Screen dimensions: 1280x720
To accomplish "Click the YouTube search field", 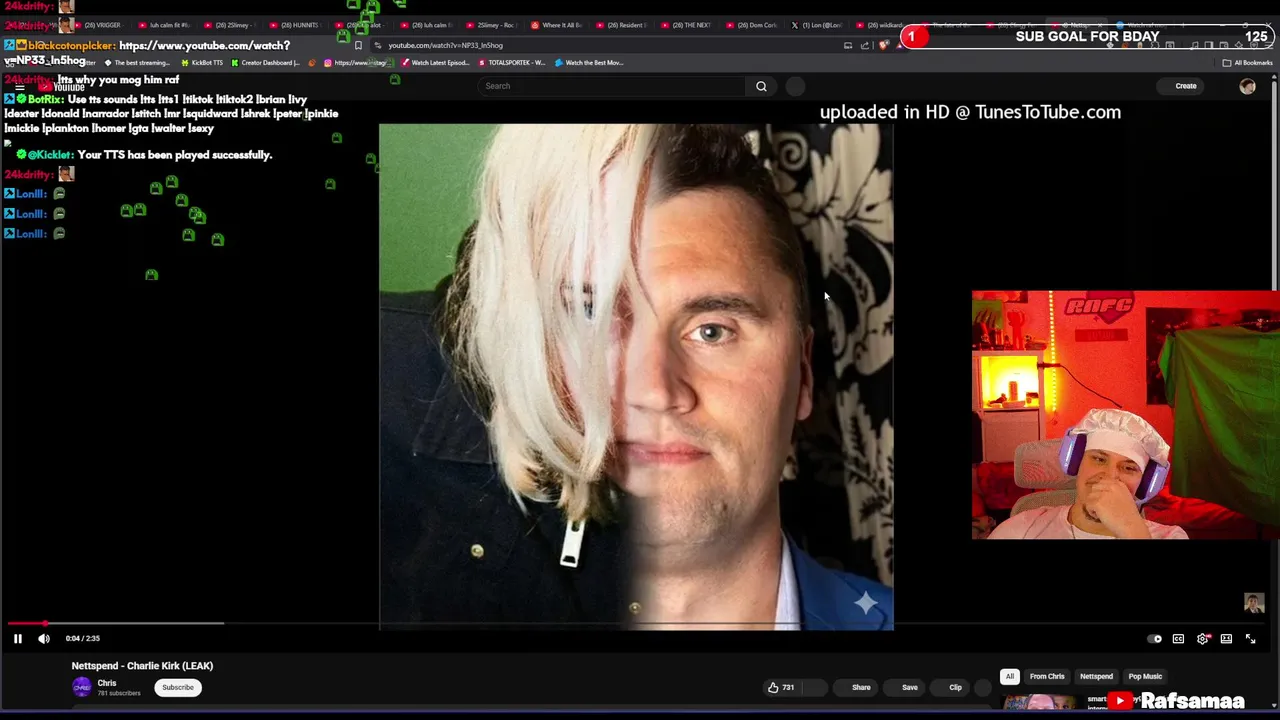I will (x=612, y=86).
